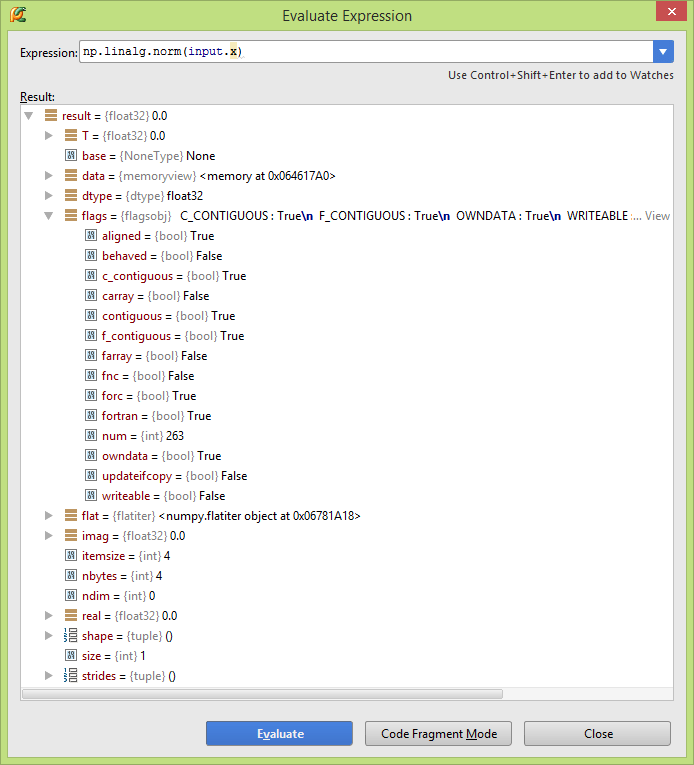This screenshot has width=694, height=765.
Task: Expand the real node
Action: [x=48, y=615]
